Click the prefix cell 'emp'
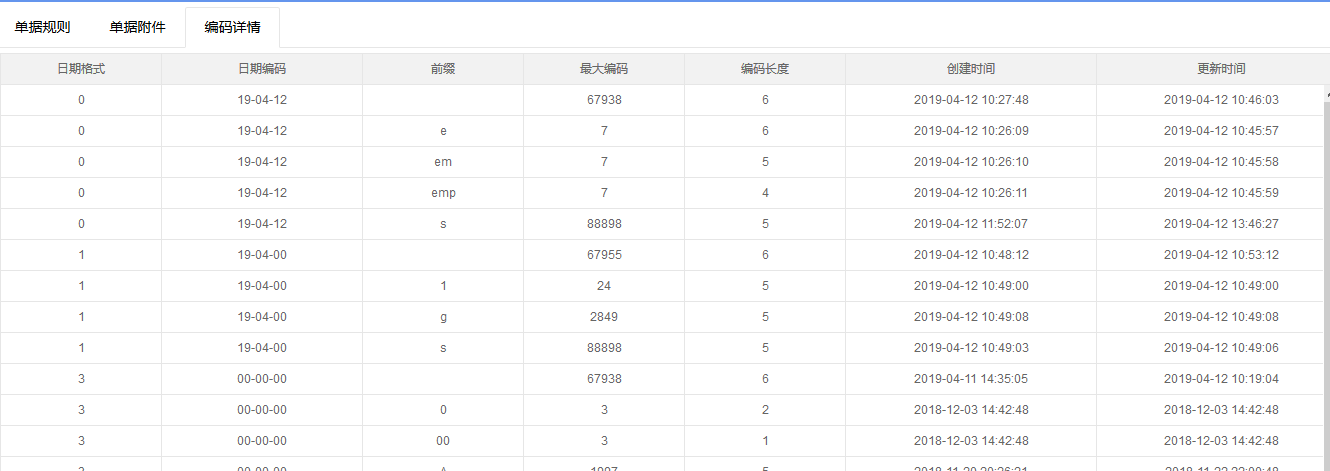 click(x=443, y=193)
